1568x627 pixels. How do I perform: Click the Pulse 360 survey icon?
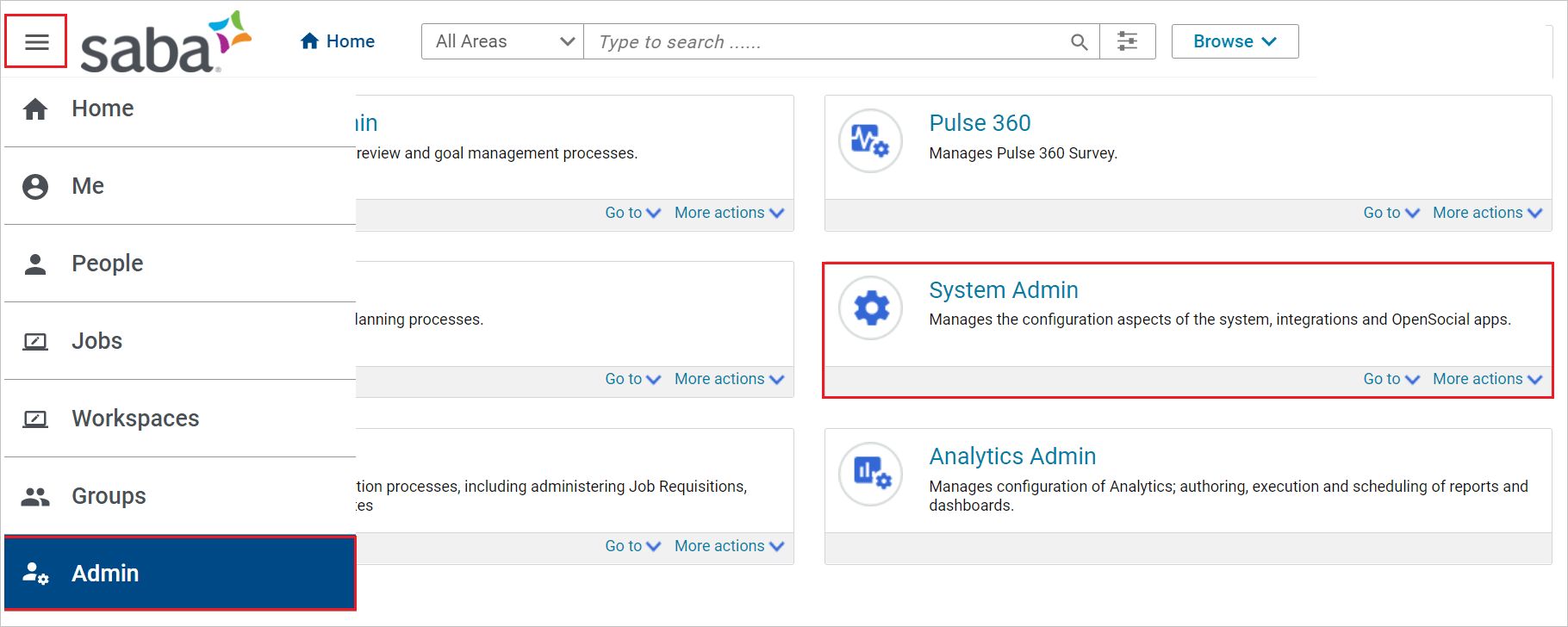pyautogui.click(x=870, y=140)
